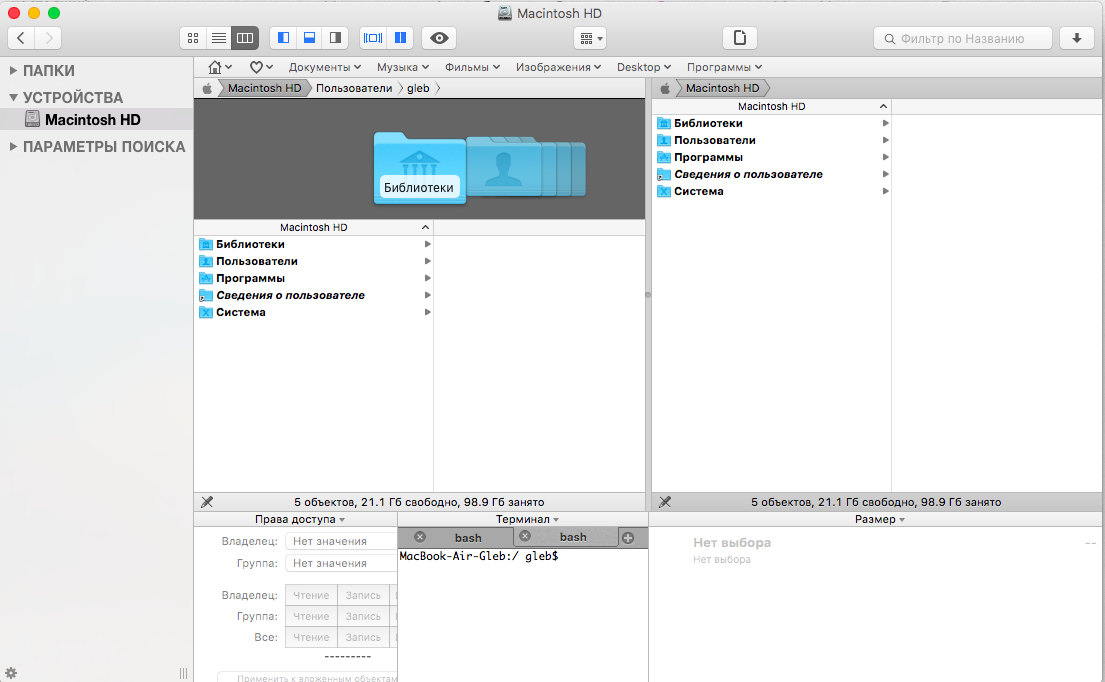Click the Filter by Name search field
This screenshot has width=1105, height=682.
[963, 39]
